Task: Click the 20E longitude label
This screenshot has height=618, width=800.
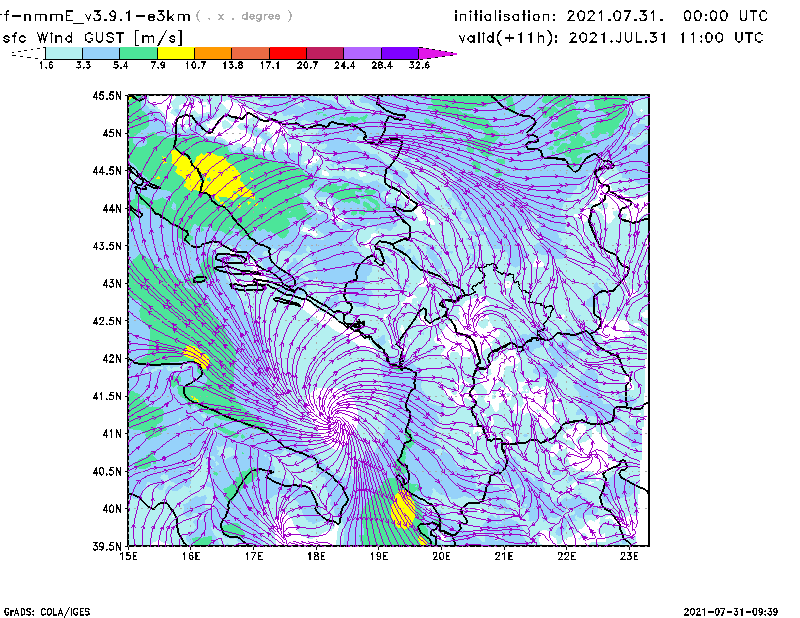Action: (x=441, y=556)
